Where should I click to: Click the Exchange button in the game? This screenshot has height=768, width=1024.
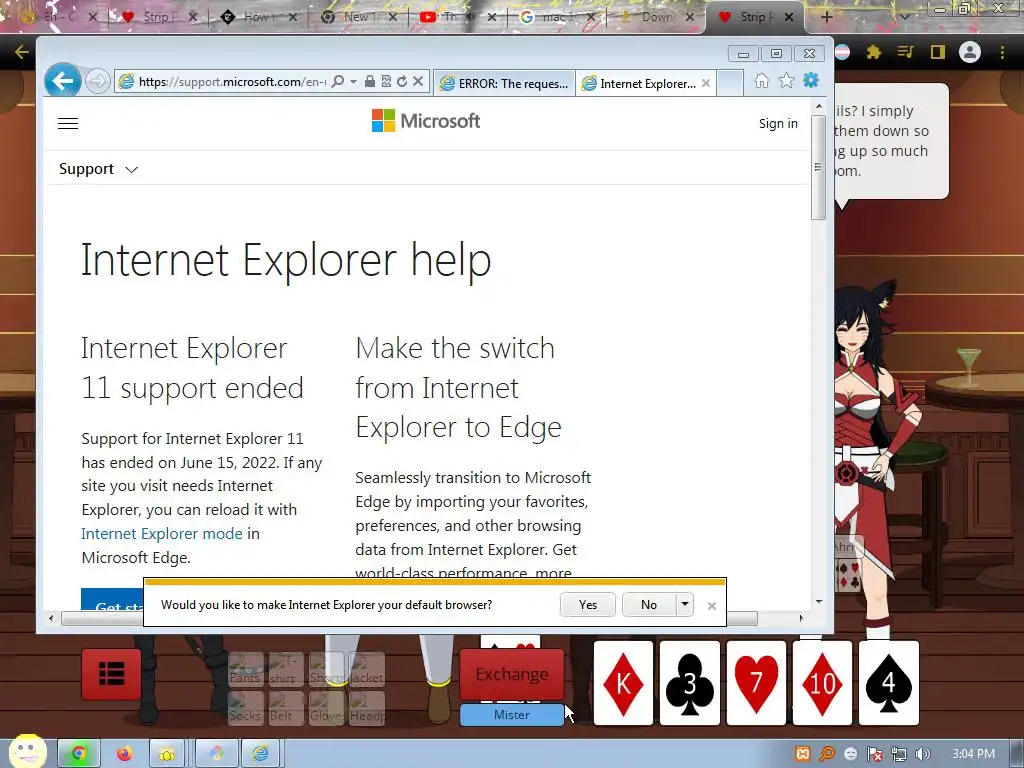pos(512,674)
